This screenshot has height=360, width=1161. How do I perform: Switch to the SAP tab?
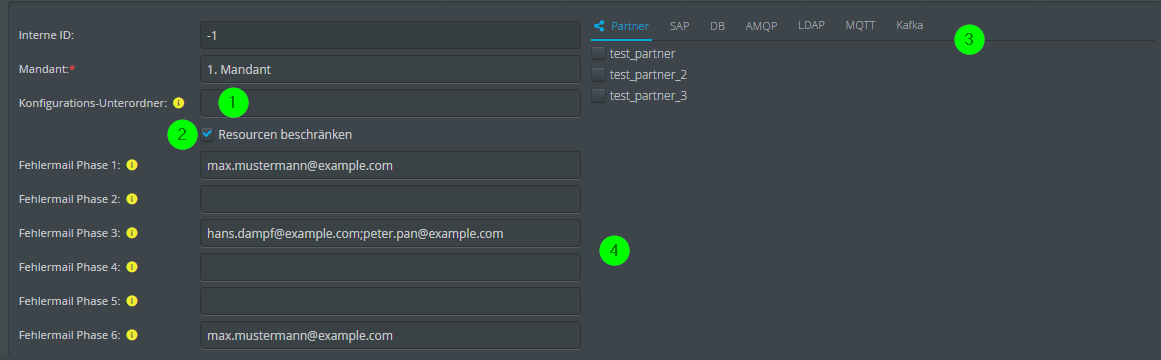tap(680, 26)
